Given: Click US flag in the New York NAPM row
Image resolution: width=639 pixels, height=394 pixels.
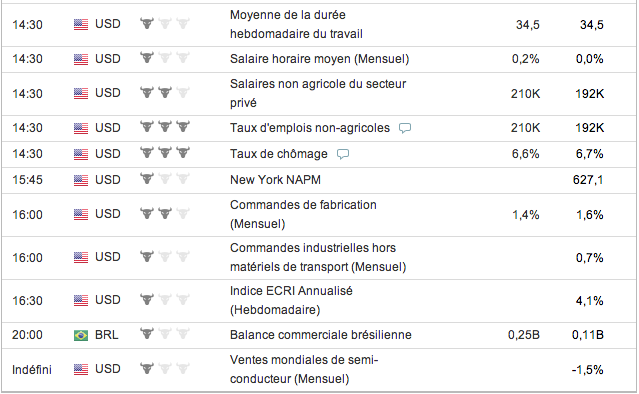Looking at the screenshot, I should pyautogui.click(x=81, y=180).
